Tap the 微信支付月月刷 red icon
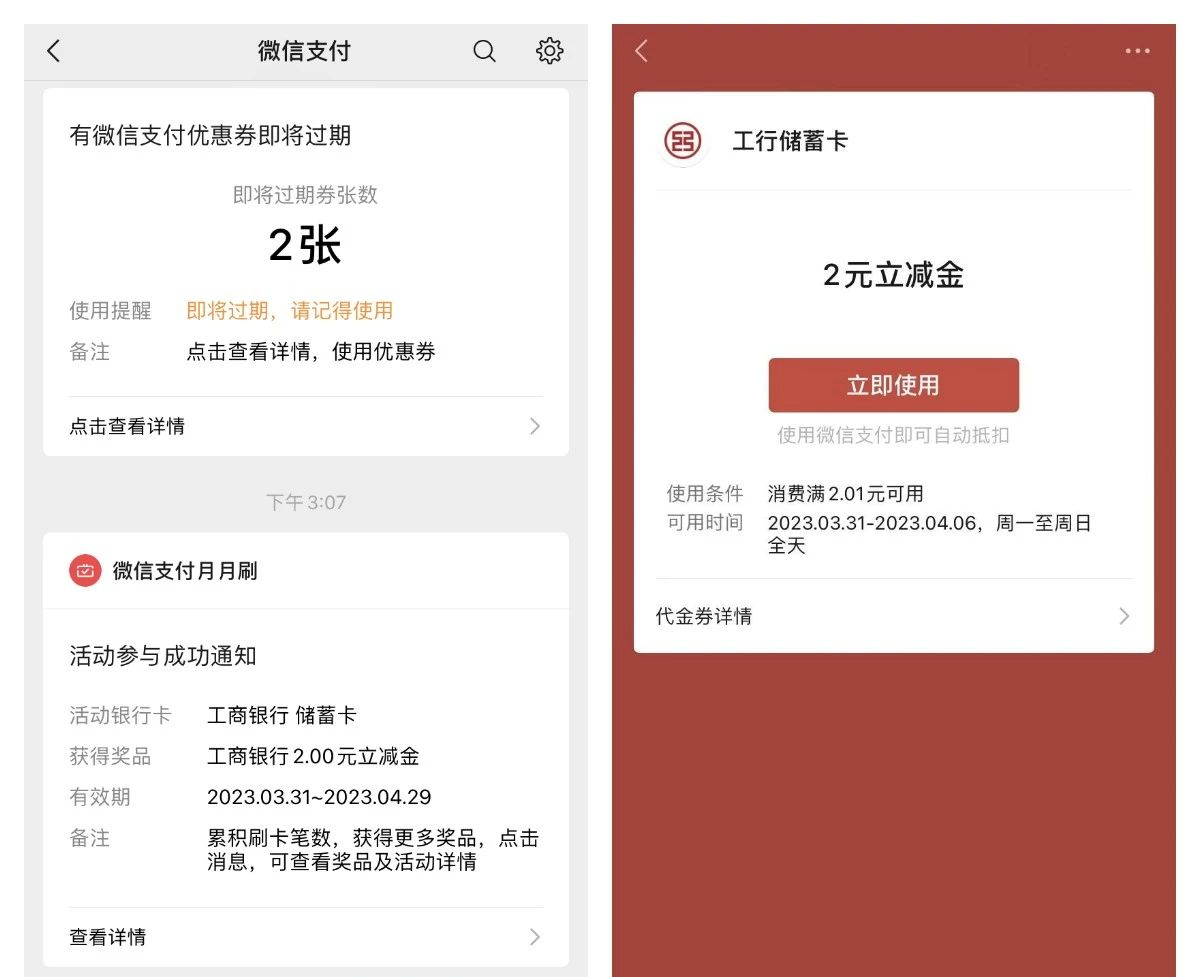This screenshot has height=977, width=1192. 85,570
